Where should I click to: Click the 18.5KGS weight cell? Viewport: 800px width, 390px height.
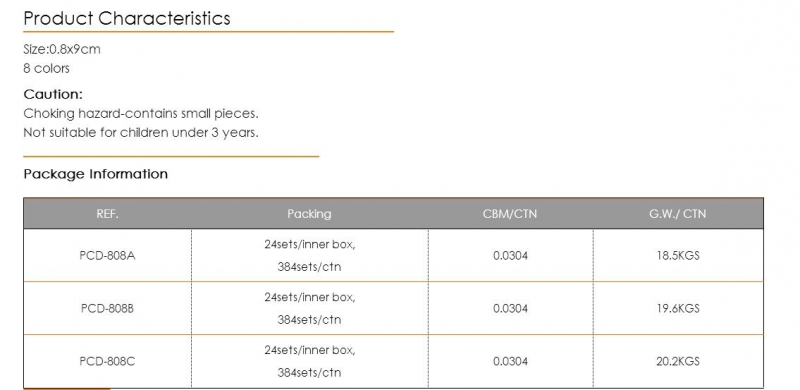click(678, 255)
